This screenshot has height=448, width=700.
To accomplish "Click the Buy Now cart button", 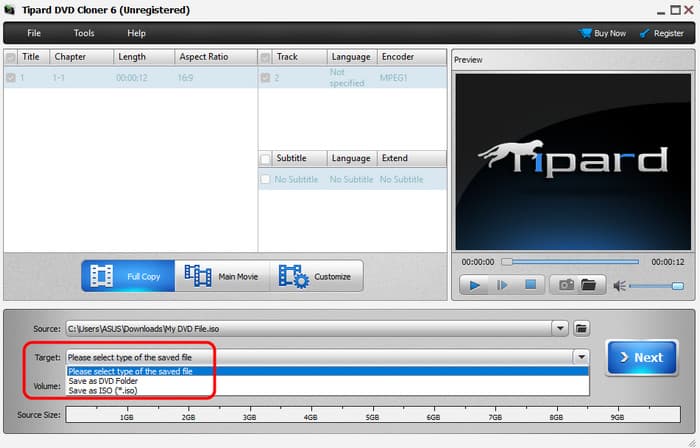I will pyautogui.click(x=602, y=33).
